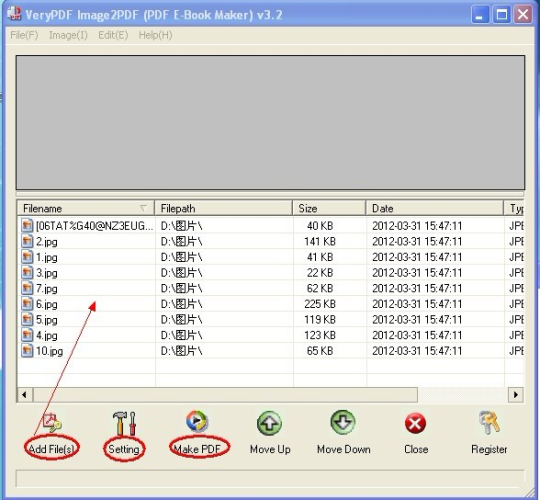Click the 123 KB size cell
540x500 pixels.
pos(320,335)
